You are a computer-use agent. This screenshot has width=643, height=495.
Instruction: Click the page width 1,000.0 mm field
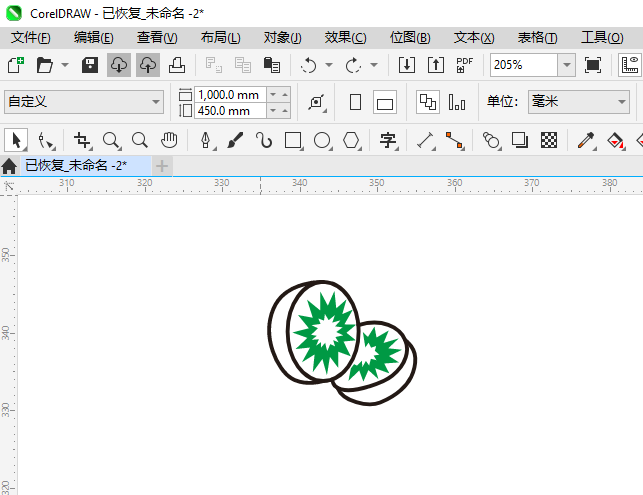(230, 94)
